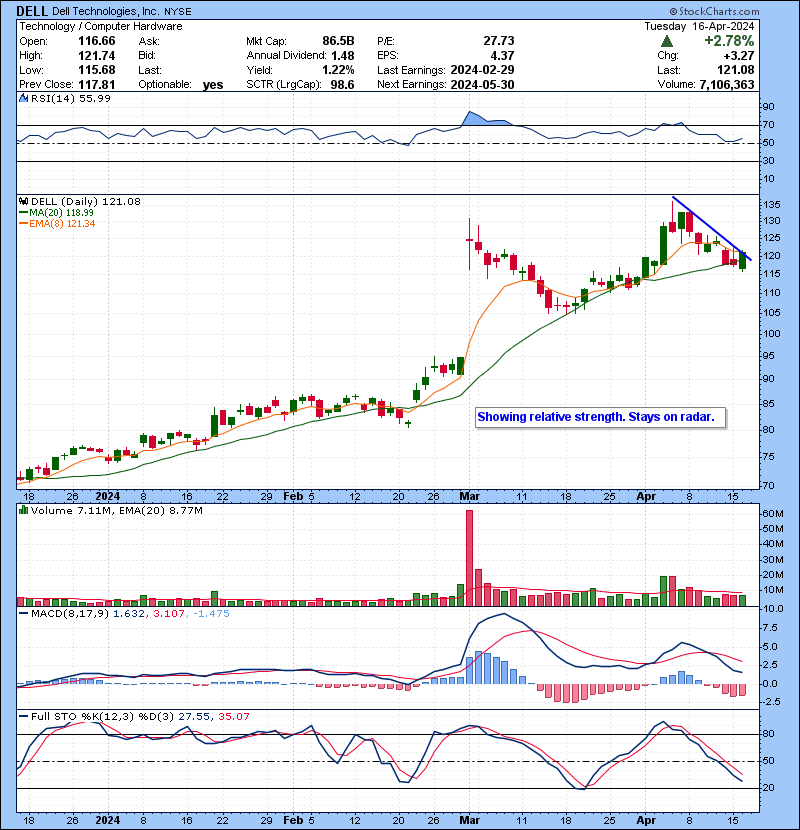
Task: Click the 135 price axis label
Action: click(x=772, y=204)
